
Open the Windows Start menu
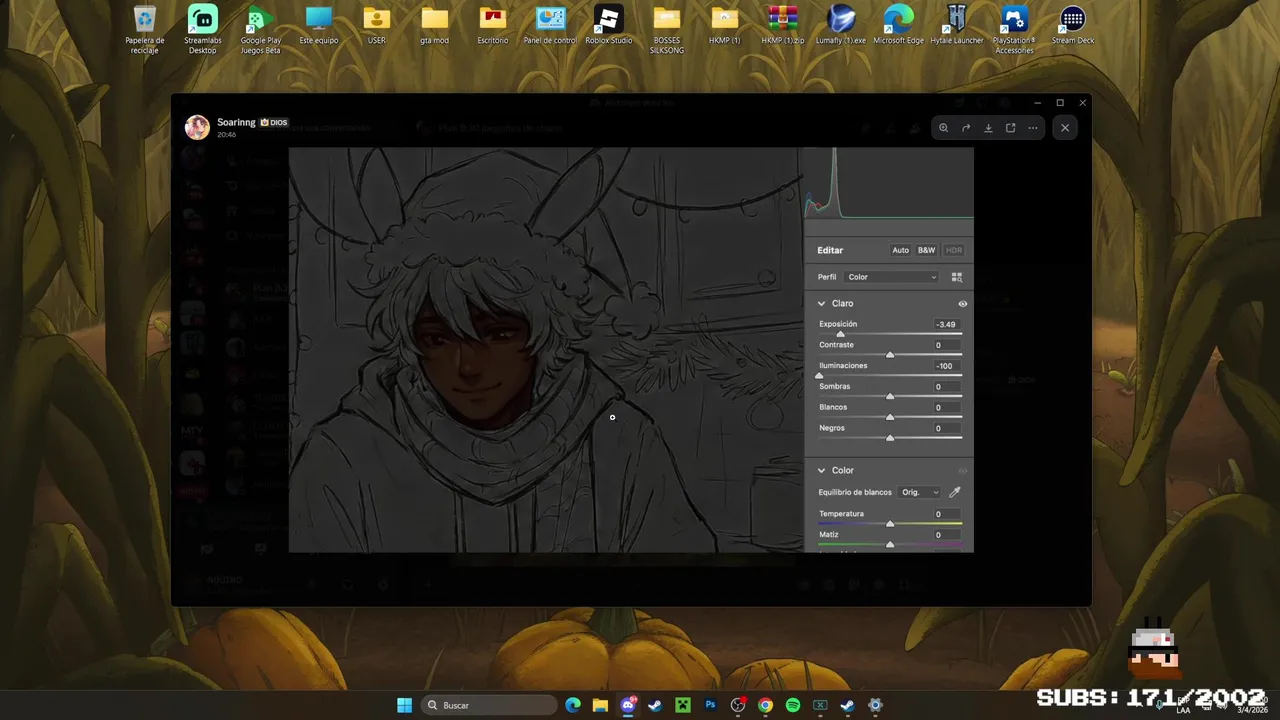404,705
